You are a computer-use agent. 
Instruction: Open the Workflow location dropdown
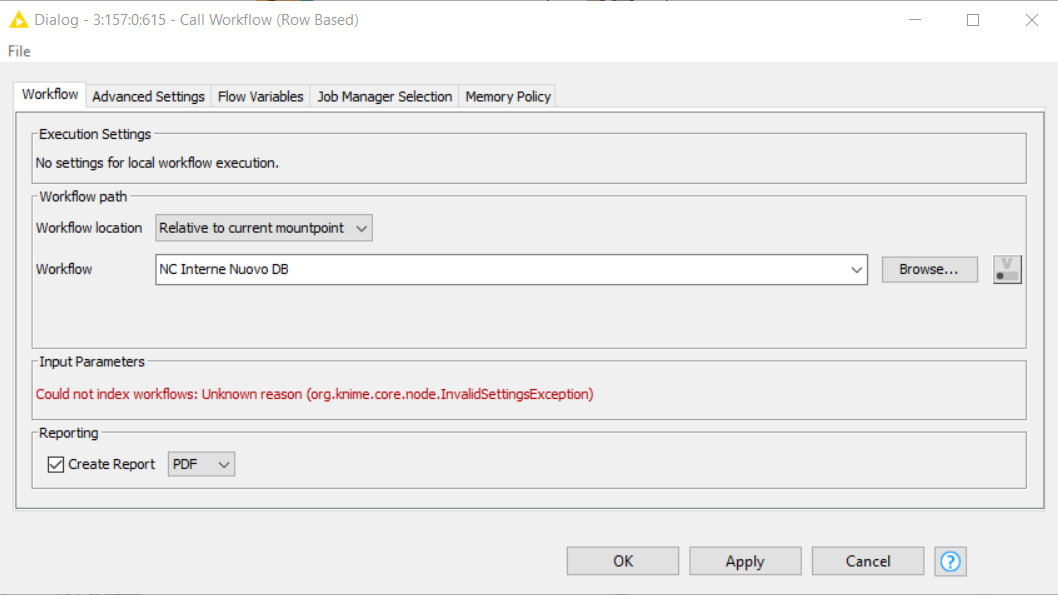[263, 228]
